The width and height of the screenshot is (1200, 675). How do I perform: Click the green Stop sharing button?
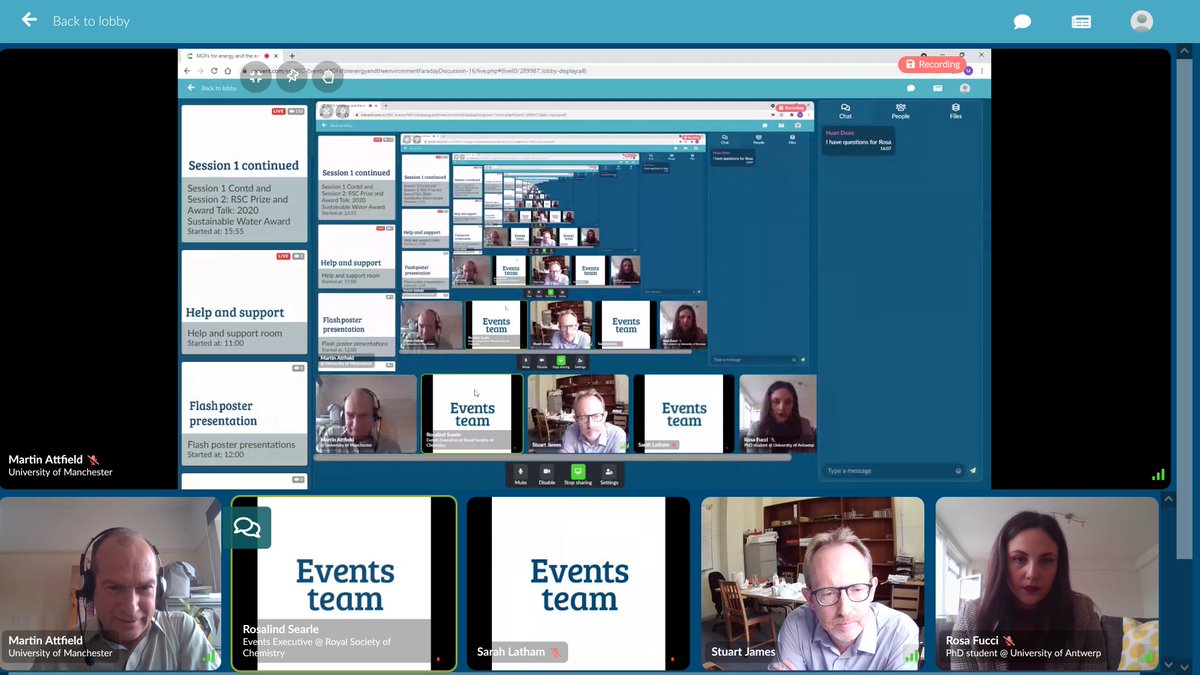pos(577,474)
